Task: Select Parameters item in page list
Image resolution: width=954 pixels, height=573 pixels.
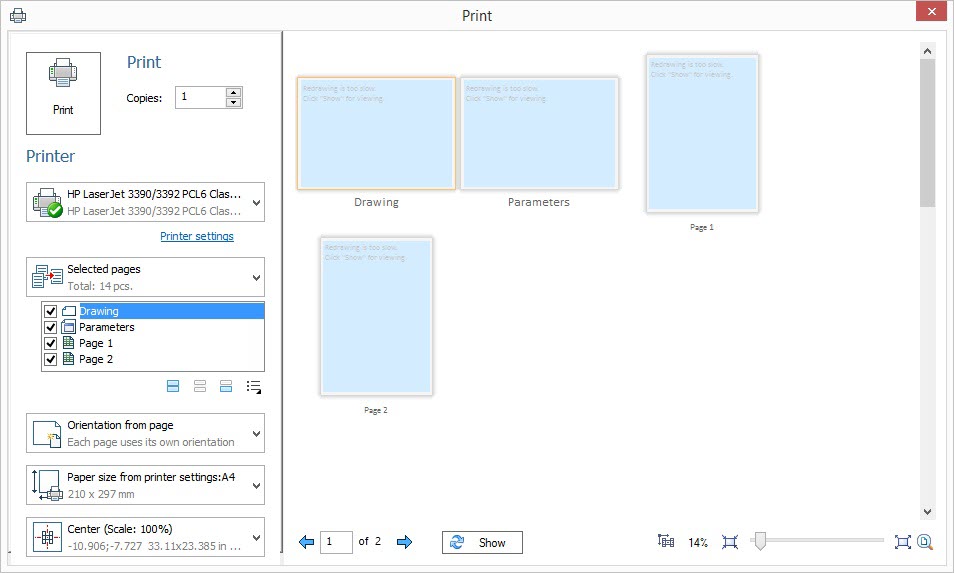Action: click(106, 327)
